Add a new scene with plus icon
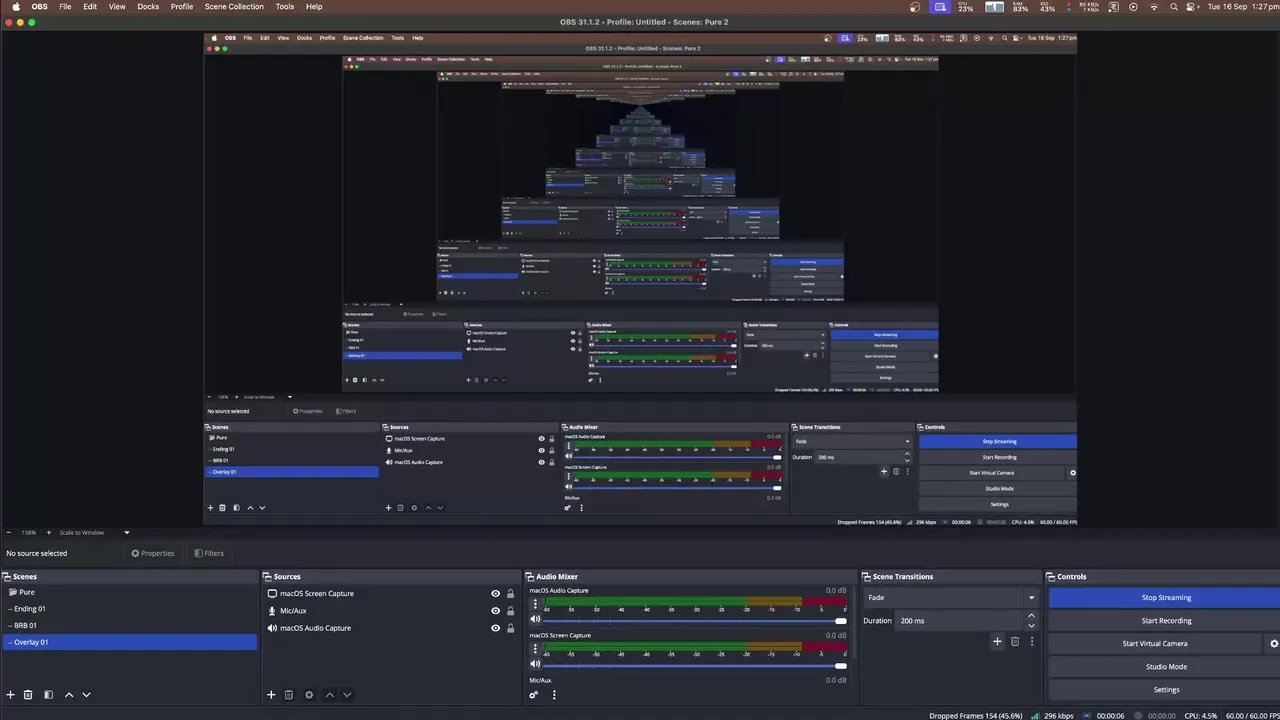1280x720 pixels. (11, 694)
